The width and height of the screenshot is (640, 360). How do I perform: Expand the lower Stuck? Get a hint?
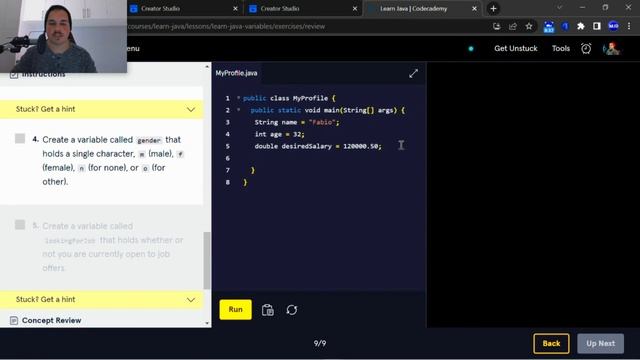coord(101,300)
